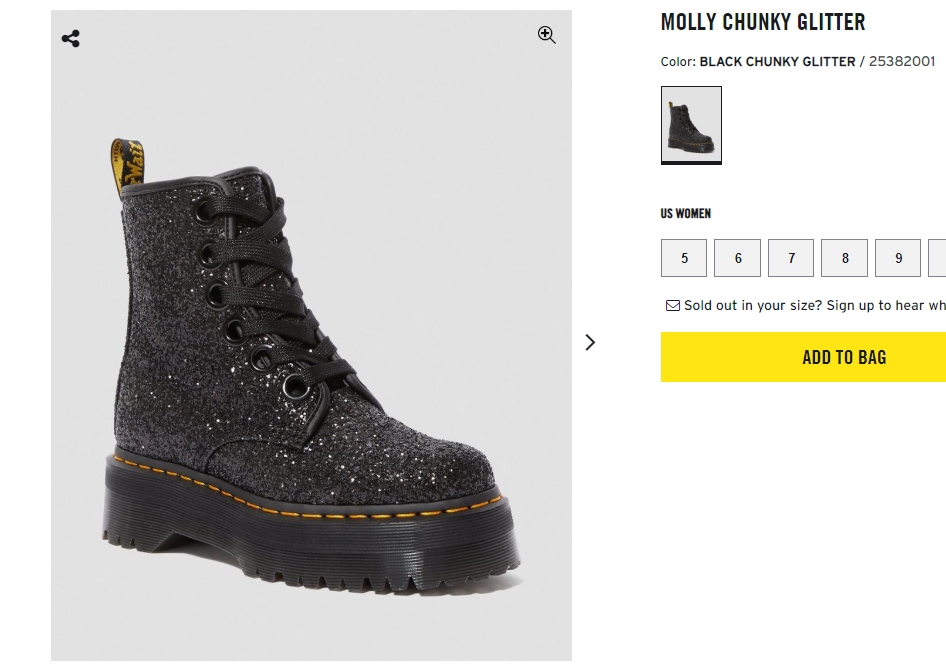Image resolution: width=946 pixels, height=672 pixels.
Task: Click the product code 25382001
Action: pyautogui.click(x=902, y=62)
